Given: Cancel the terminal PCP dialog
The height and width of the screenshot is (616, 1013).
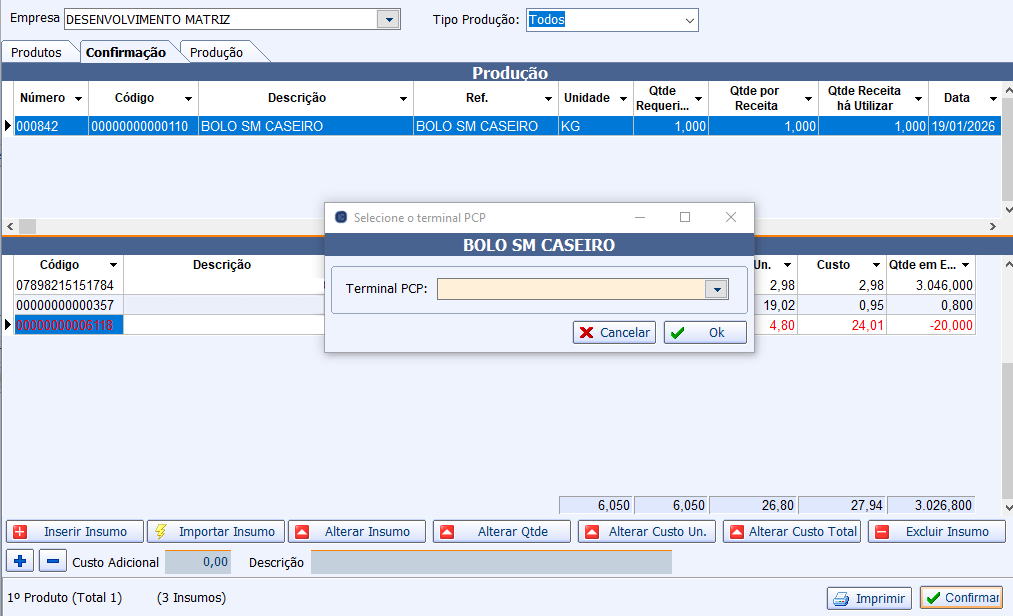Looking at the screenshot, I should 614,333.
